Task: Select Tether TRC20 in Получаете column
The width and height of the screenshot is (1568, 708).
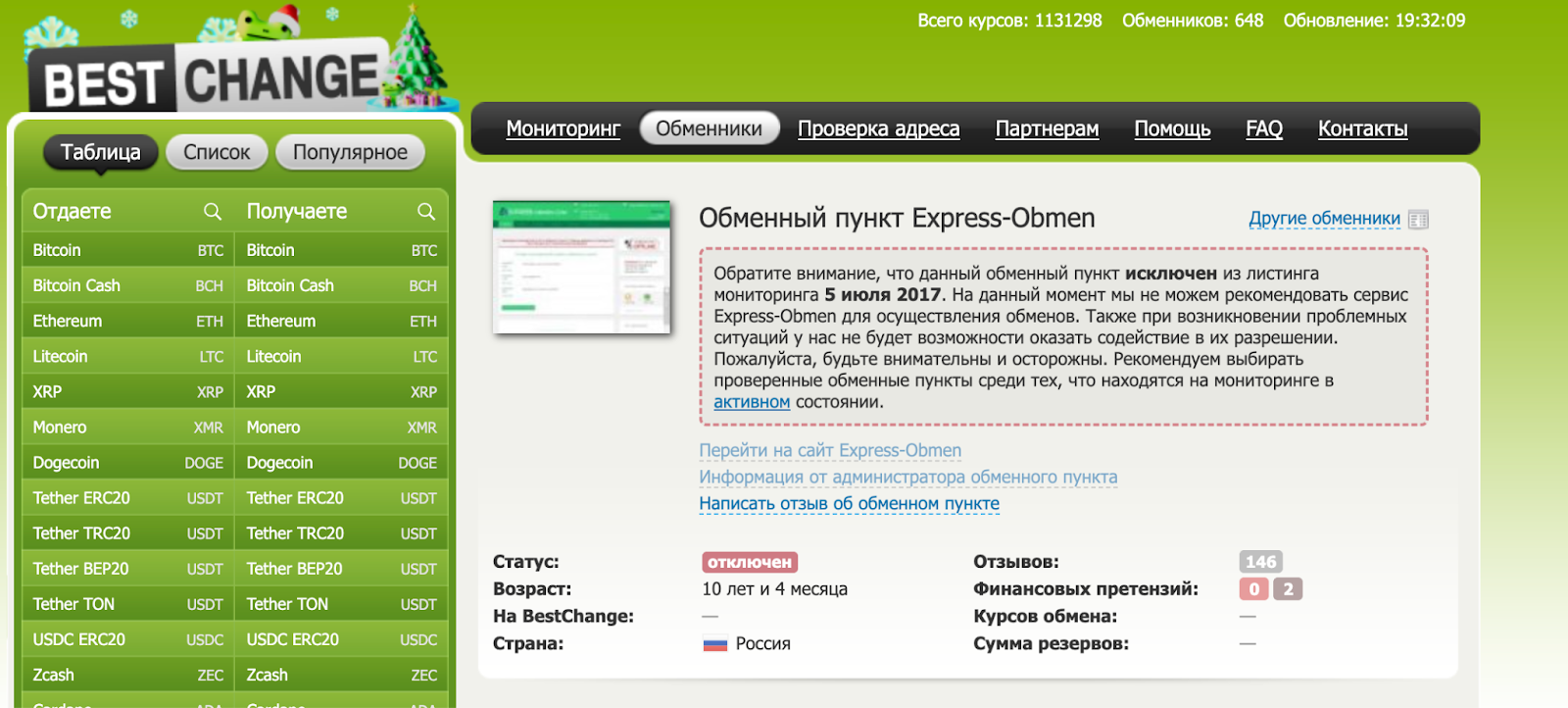Action: [341, 532]
